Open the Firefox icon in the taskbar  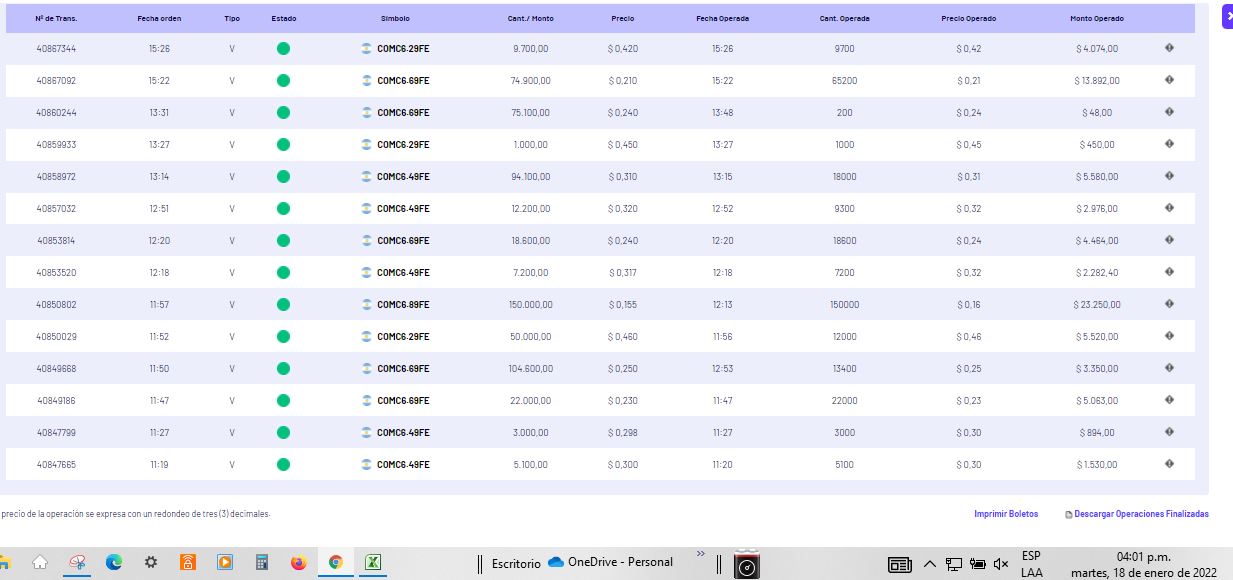[298, 563]
